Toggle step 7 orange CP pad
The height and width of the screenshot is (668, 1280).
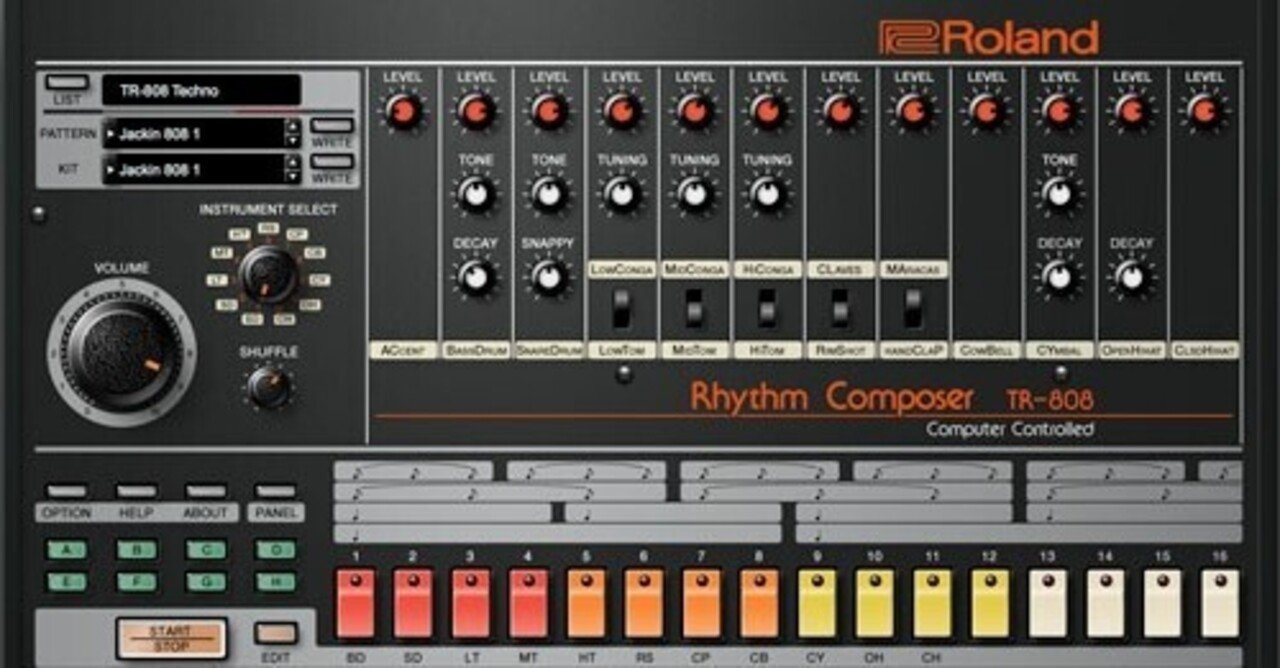tap(702, 603)
